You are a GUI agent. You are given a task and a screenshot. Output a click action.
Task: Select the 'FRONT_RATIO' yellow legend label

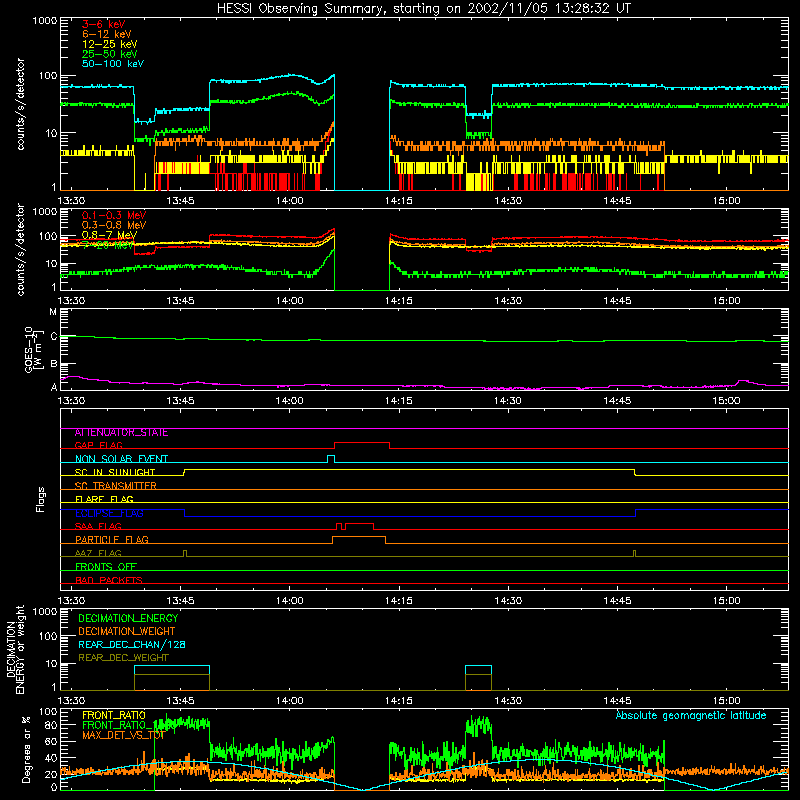pos(114,715)
